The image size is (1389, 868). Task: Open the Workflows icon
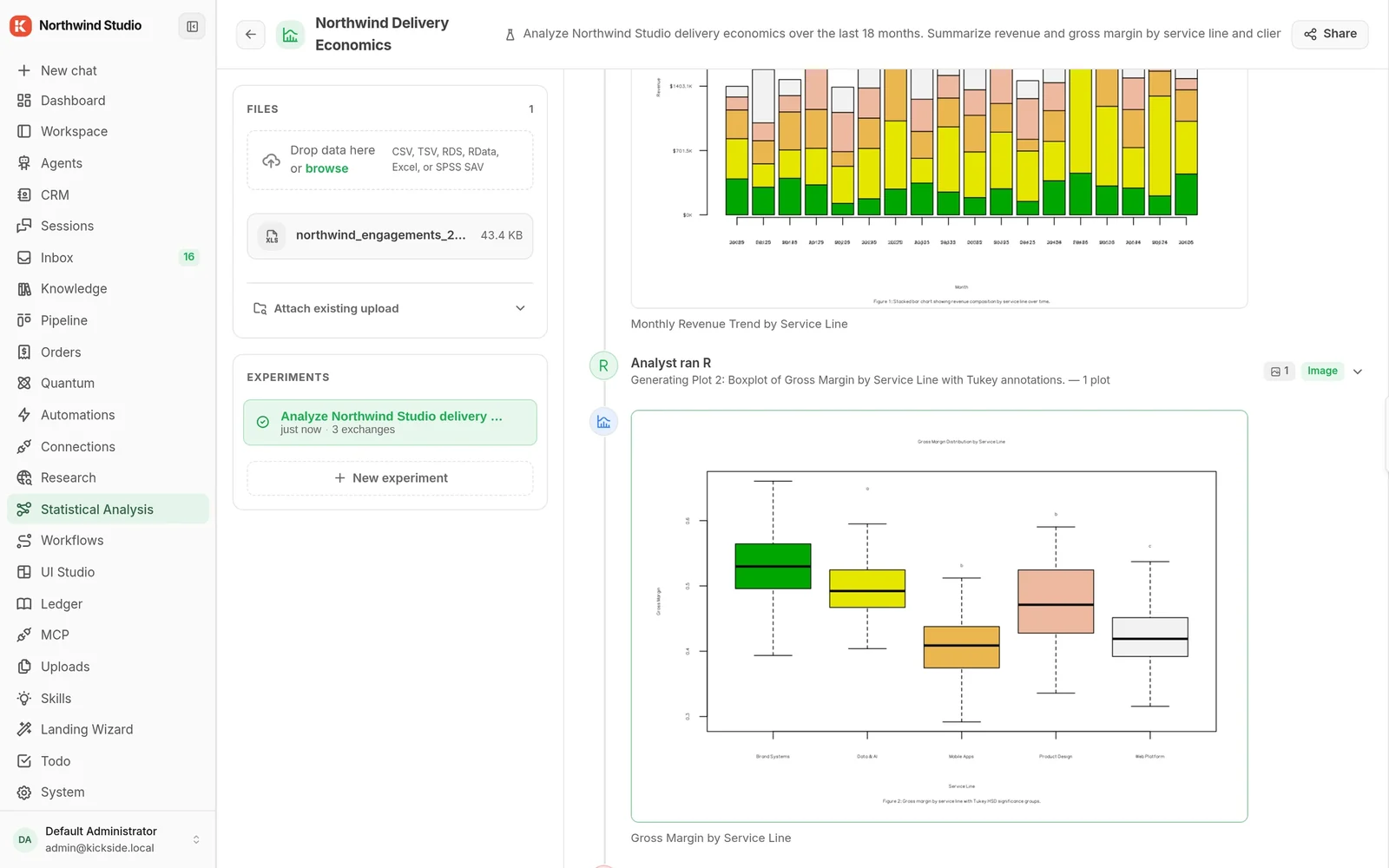coord(24,541)
